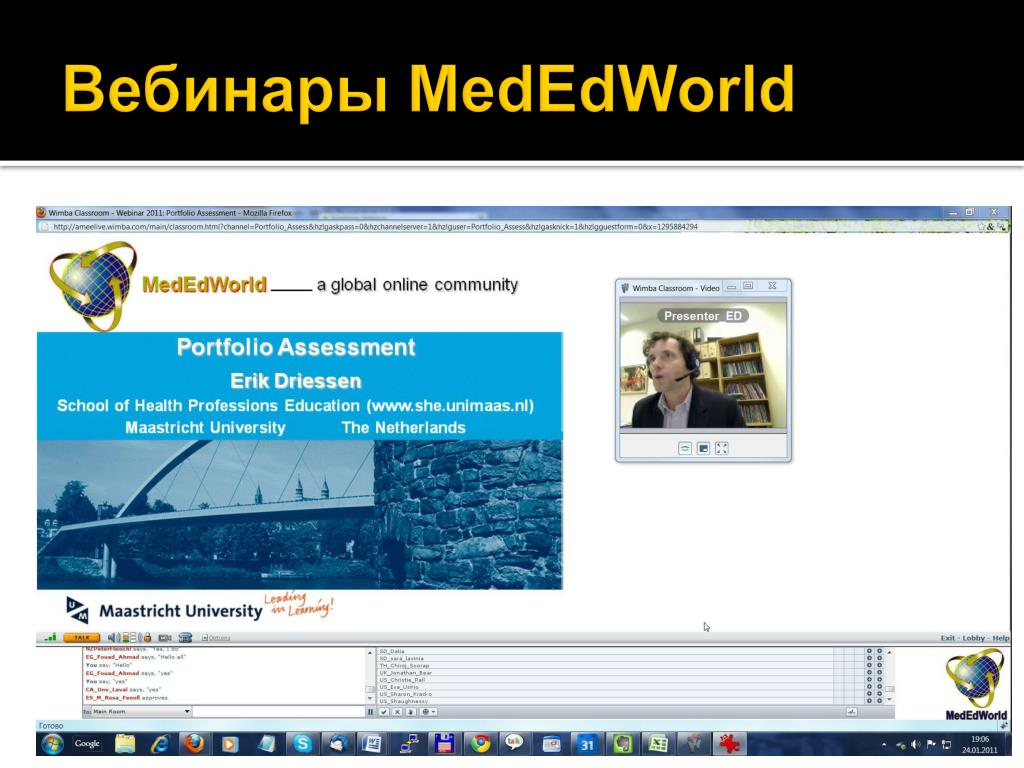The height and width of the screenshot is (768, 1024).
Task: Select participant US_Eva_Ushio in list
Action: (605, 687)
